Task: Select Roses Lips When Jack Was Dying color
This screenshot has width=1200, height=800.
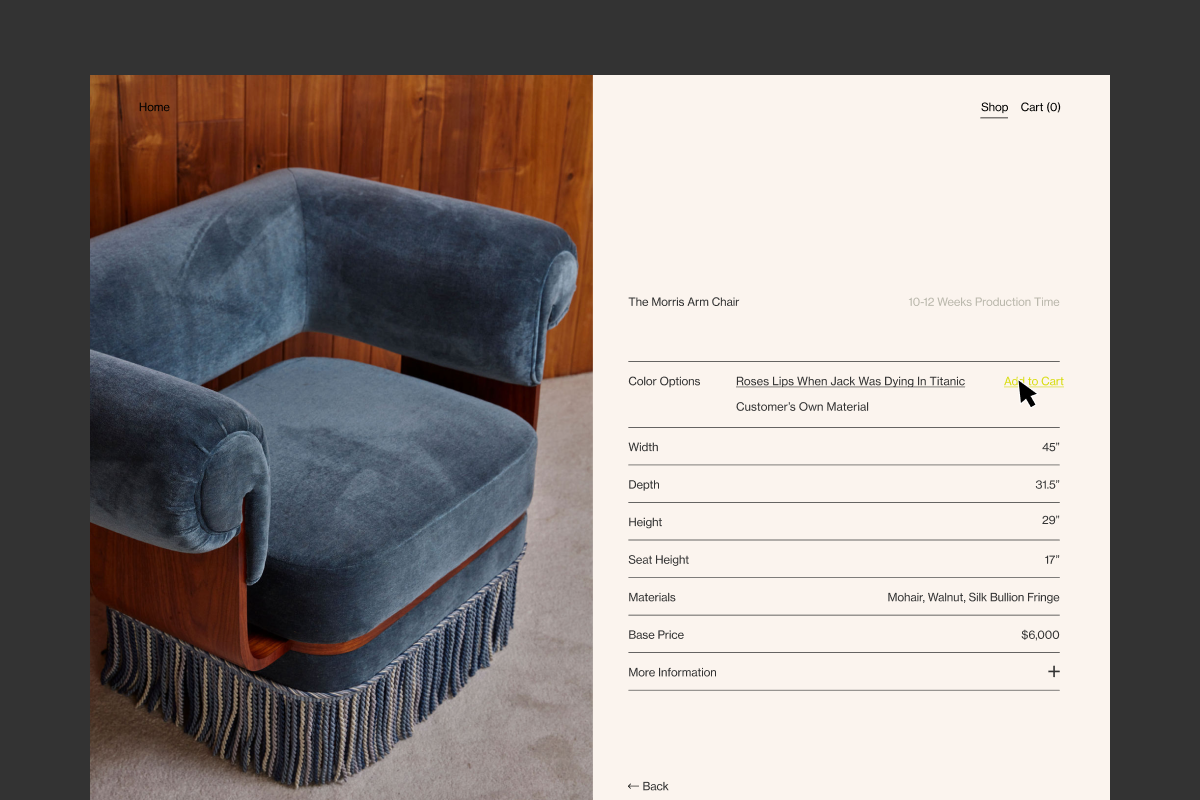Action: point(850,381)
